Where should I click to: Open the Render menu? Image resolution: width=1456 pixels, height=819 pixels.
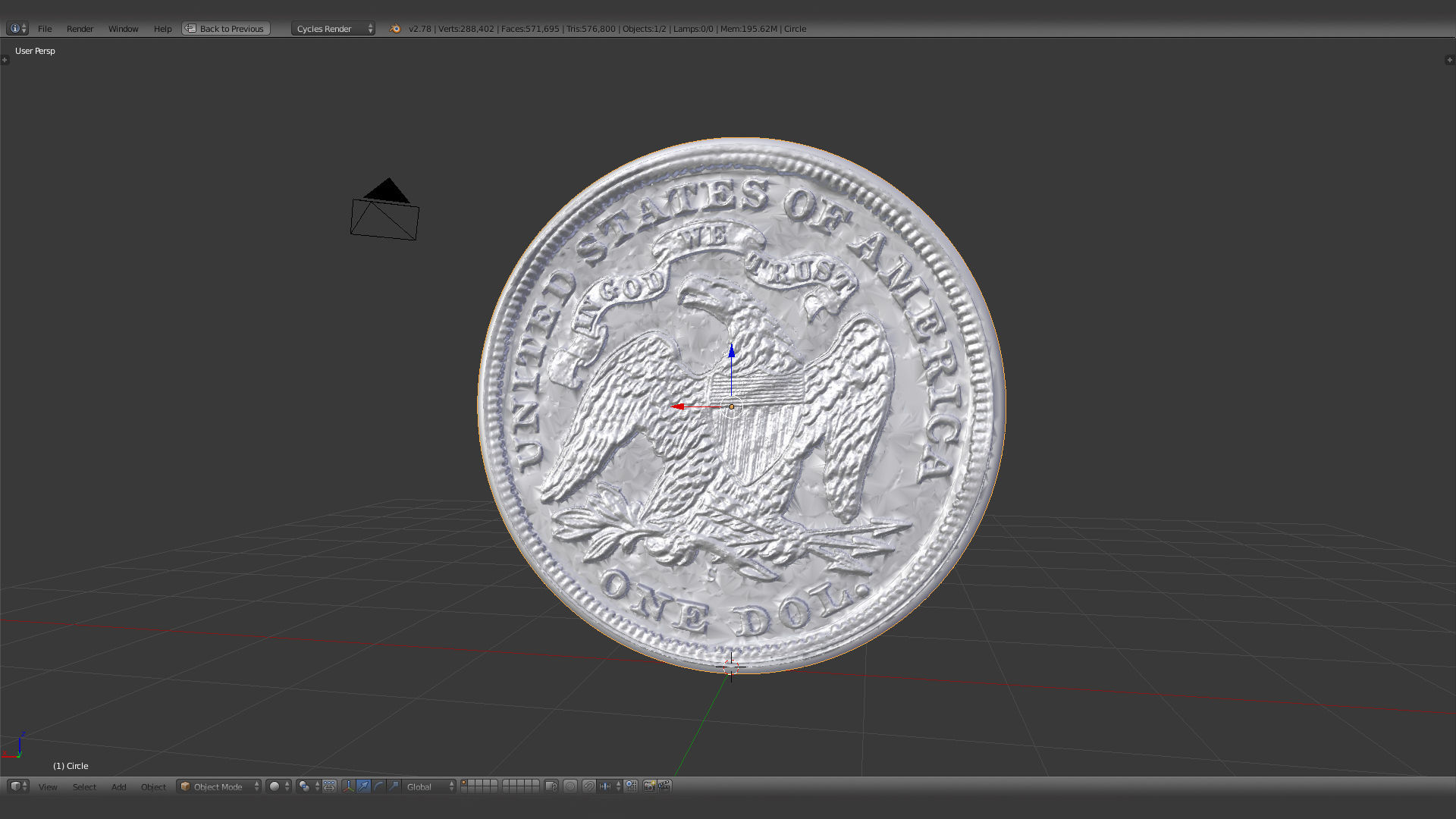[x=80, y=29]
